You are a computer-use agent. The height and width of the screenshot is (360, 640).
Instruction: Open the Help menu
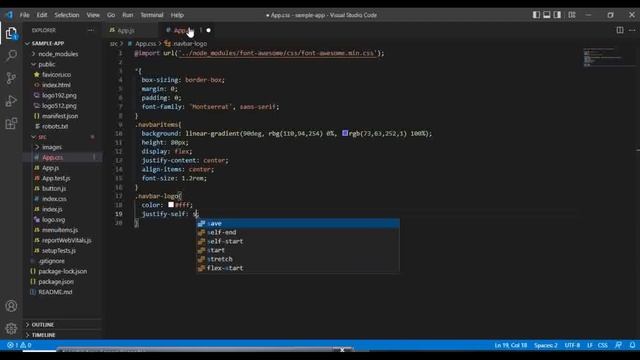click(x=177, y=15)
